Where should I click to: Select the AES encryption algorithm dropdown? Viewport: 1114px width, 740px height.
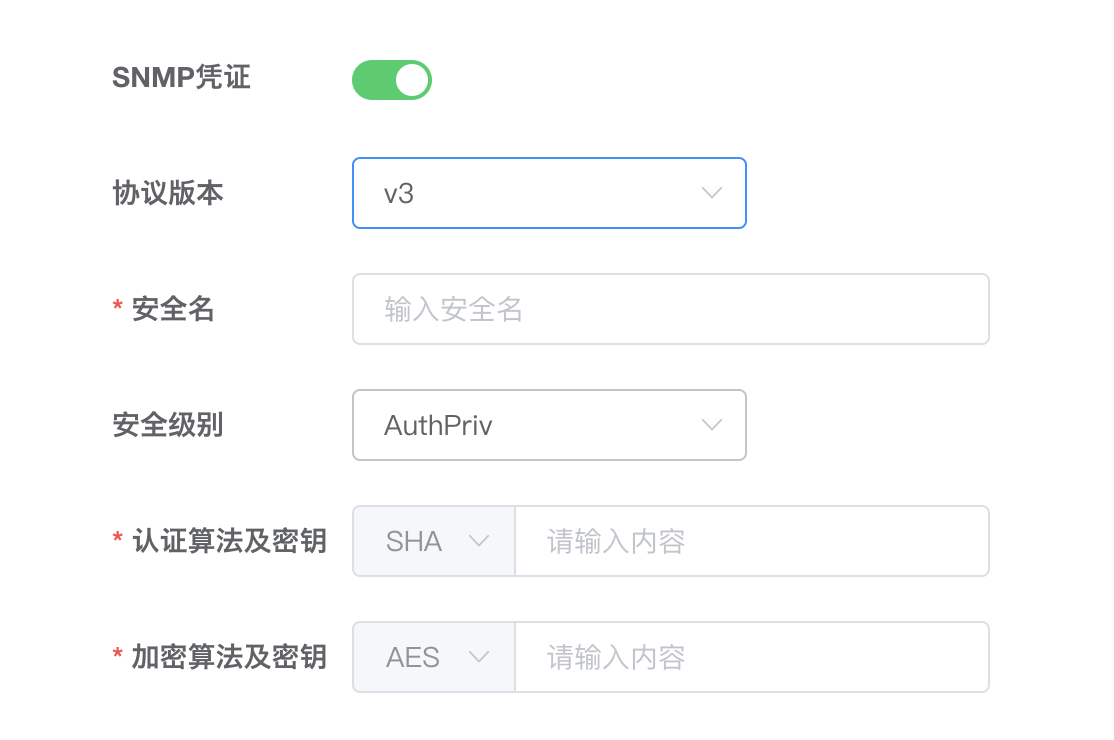[434, 657]
